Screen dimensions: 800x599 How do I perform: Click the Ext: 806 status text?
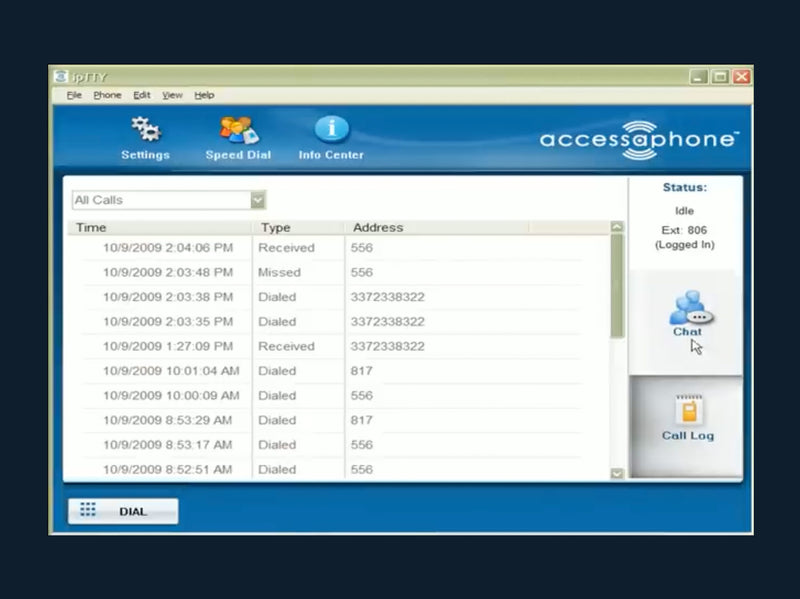click(684, 230)
